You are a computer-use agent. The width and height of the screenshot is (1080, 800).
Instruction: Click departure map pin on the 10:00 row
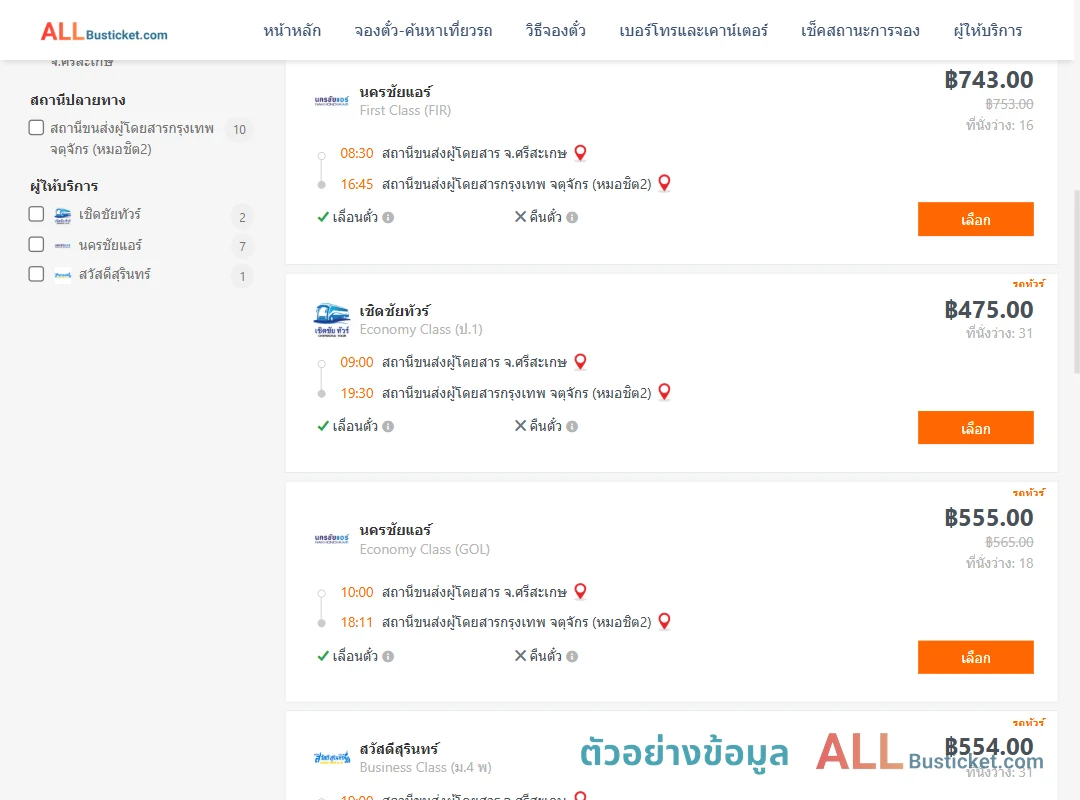(x=581, y=591)
